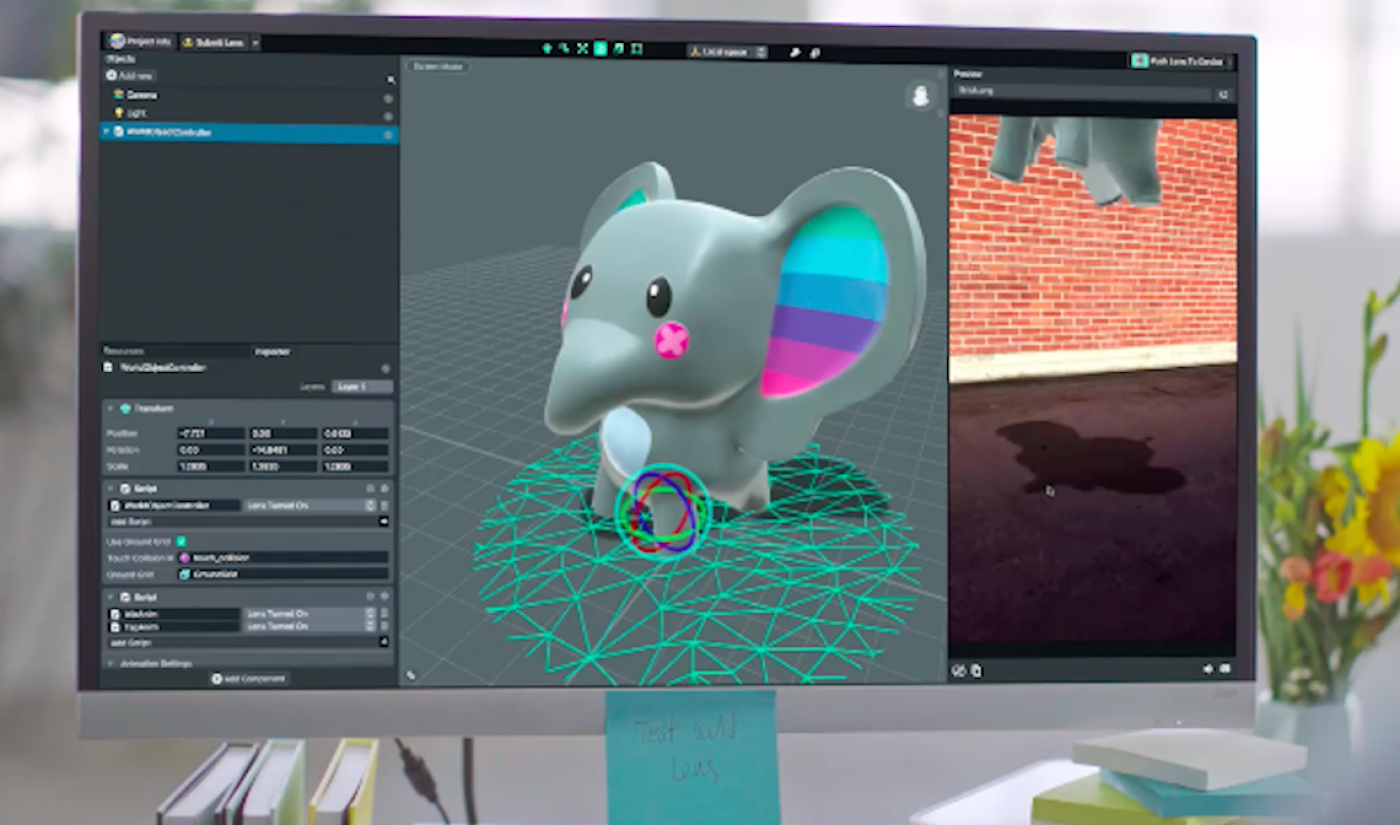Click the Snapchat ghost icon in the scene viewport
This screenshot has height=825, width=1400.
point(920,98)
